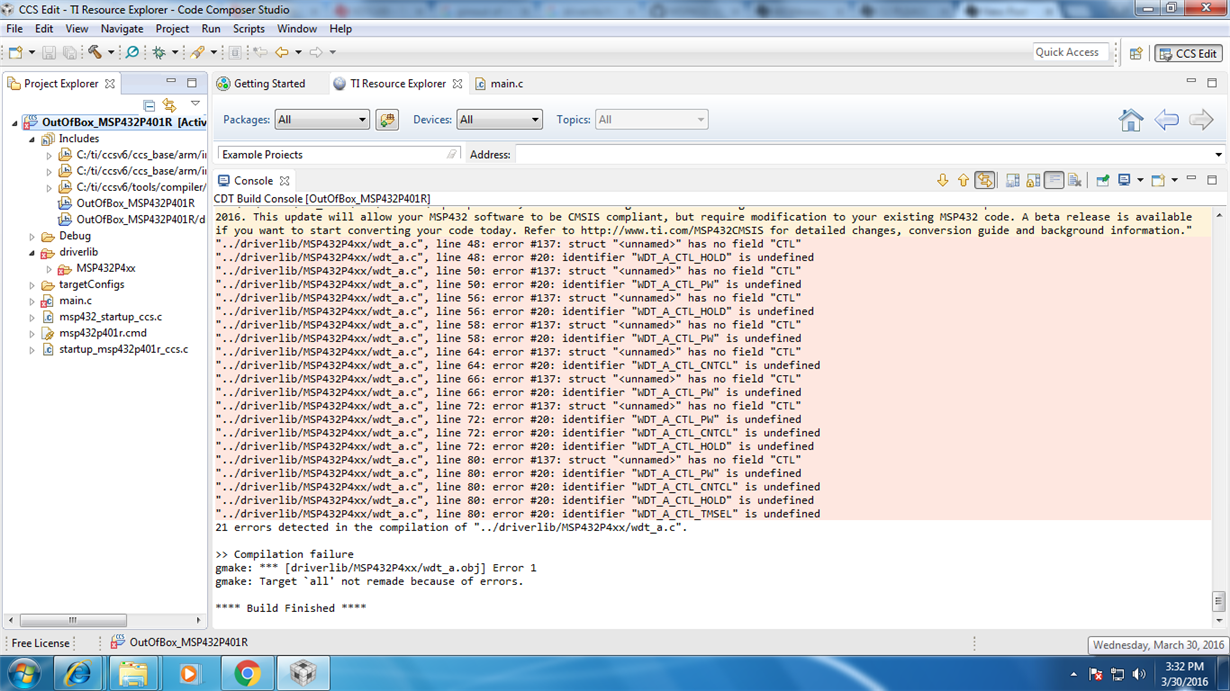Click the Project Explorer horizontal scrollbar
1230x691 pixels.
pos(72,620)
